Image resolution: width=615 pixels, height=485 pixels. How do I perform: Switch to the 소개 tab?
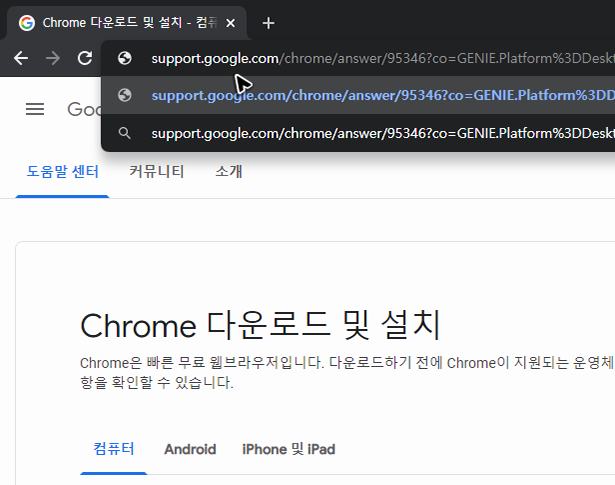pos(229,172)
